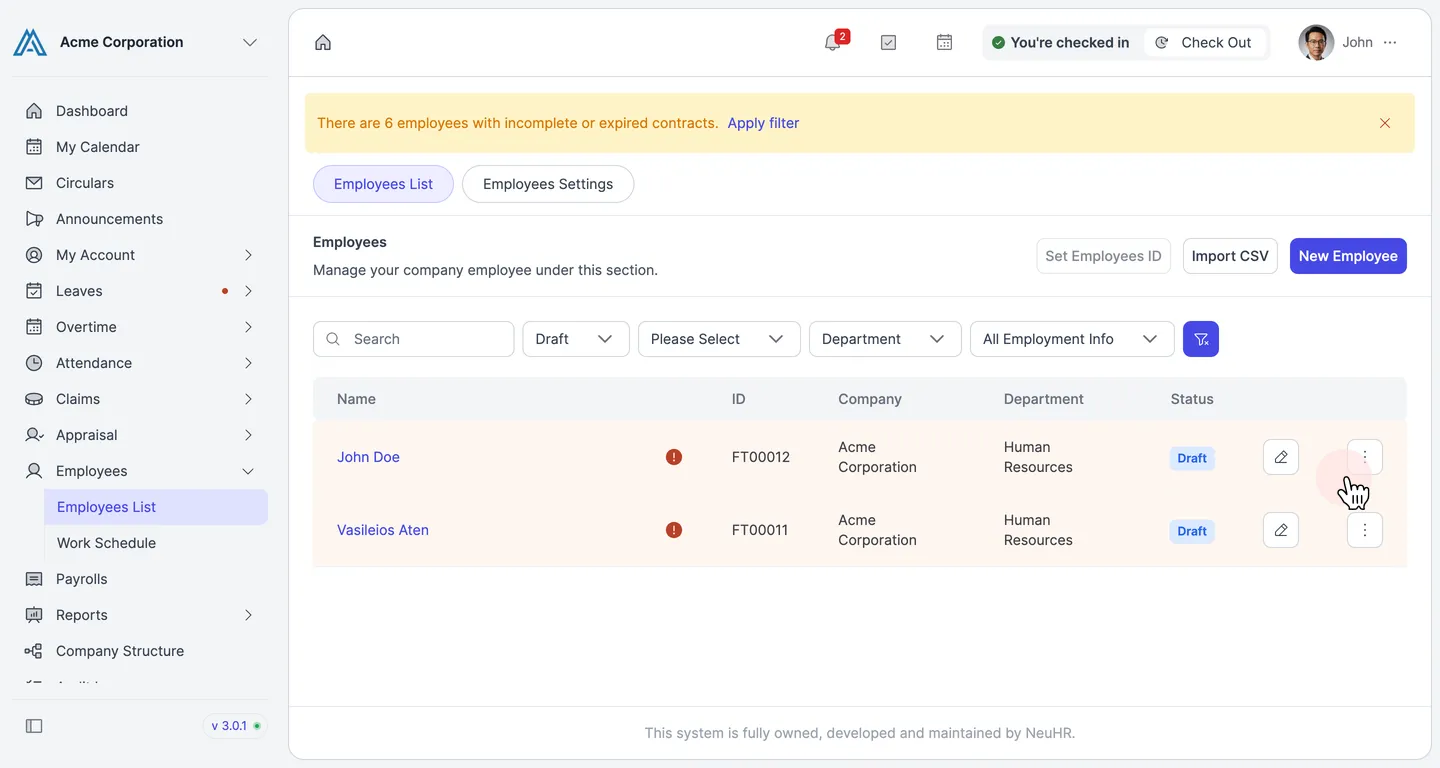Expand the Reports submenu chevron

point(248,615)
